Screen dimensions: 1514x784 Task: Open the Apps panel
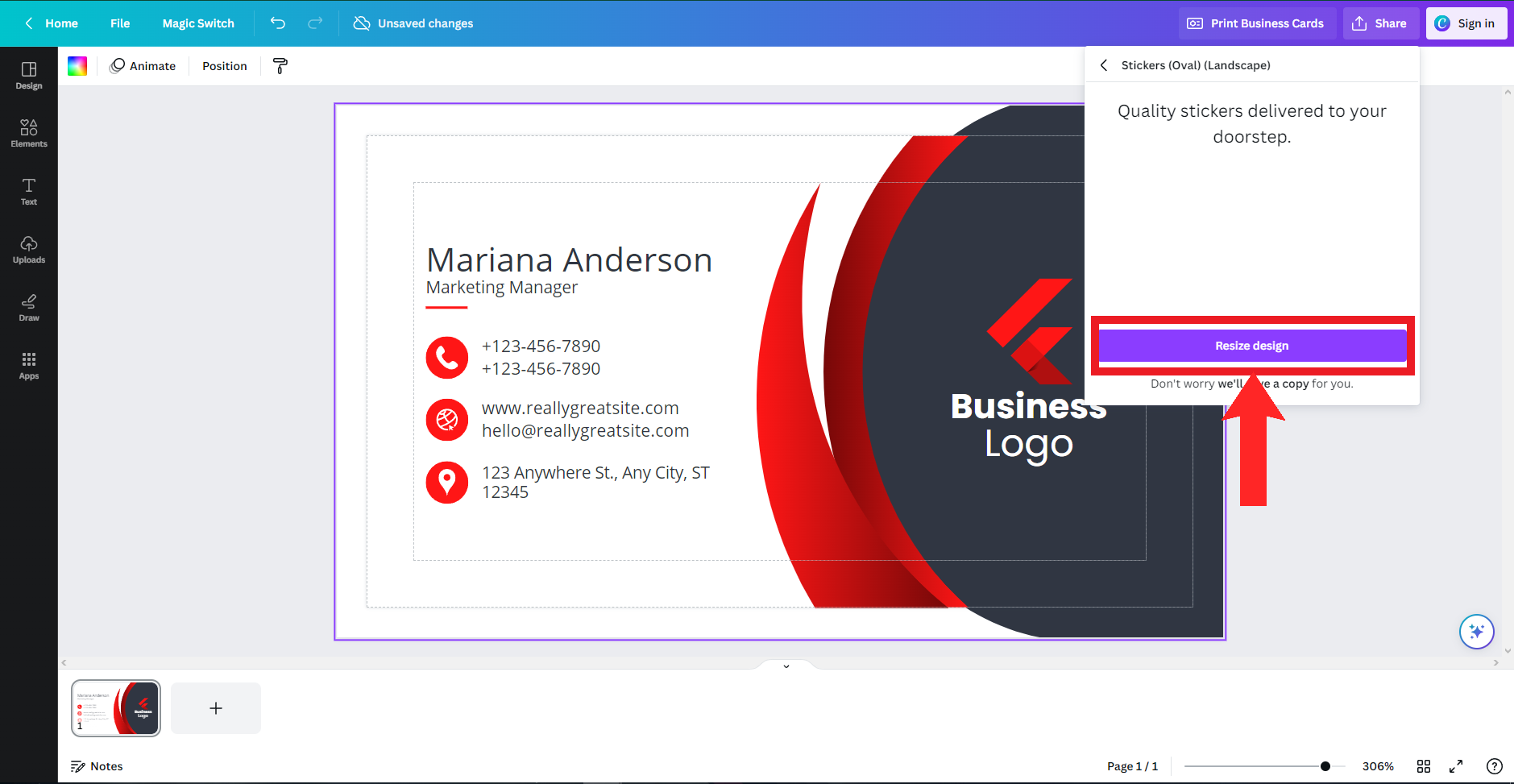click(x=29, y=365)
